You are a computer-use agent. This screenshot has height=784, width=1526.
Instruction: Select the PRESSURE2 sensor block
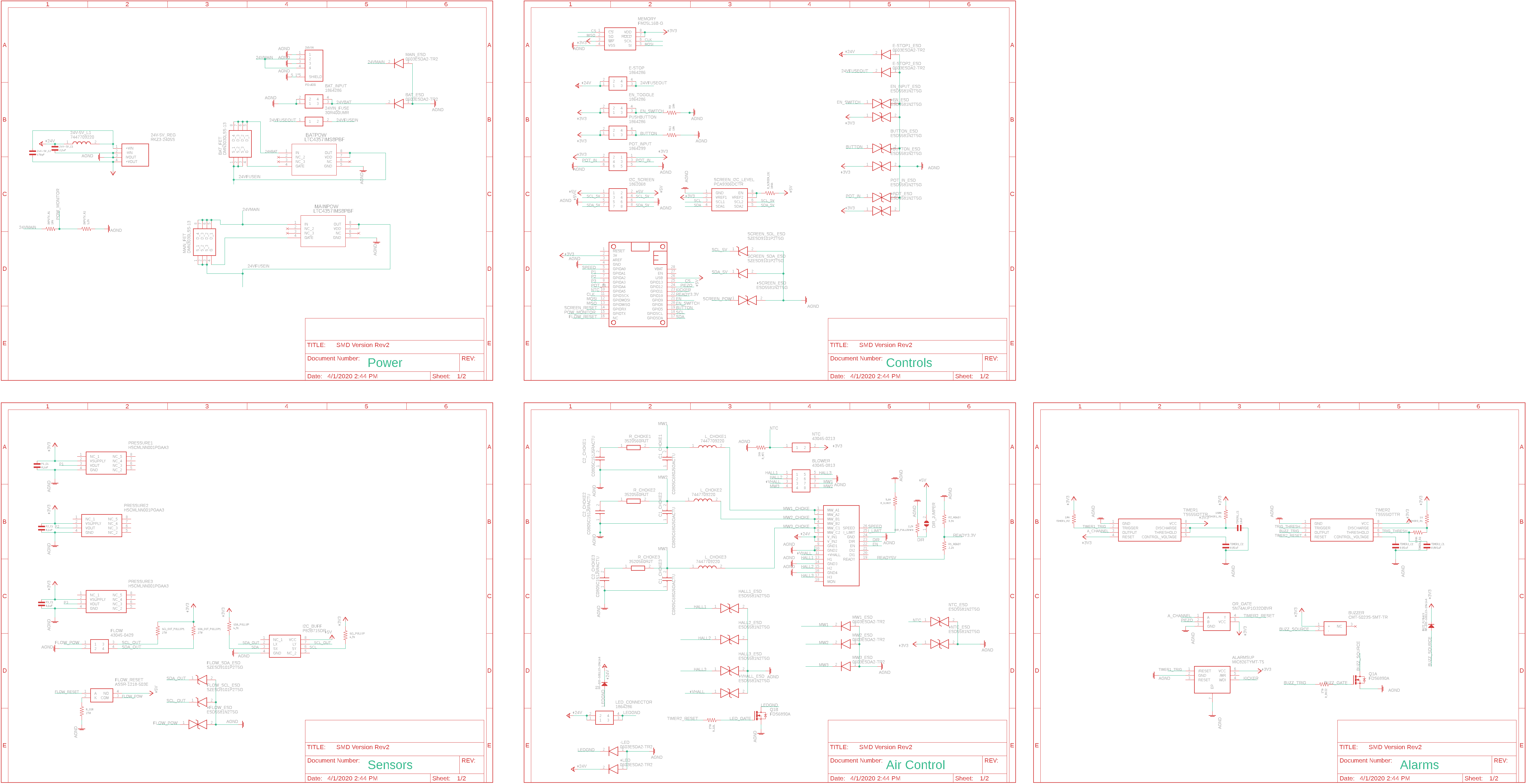click(x=101, y=526)
